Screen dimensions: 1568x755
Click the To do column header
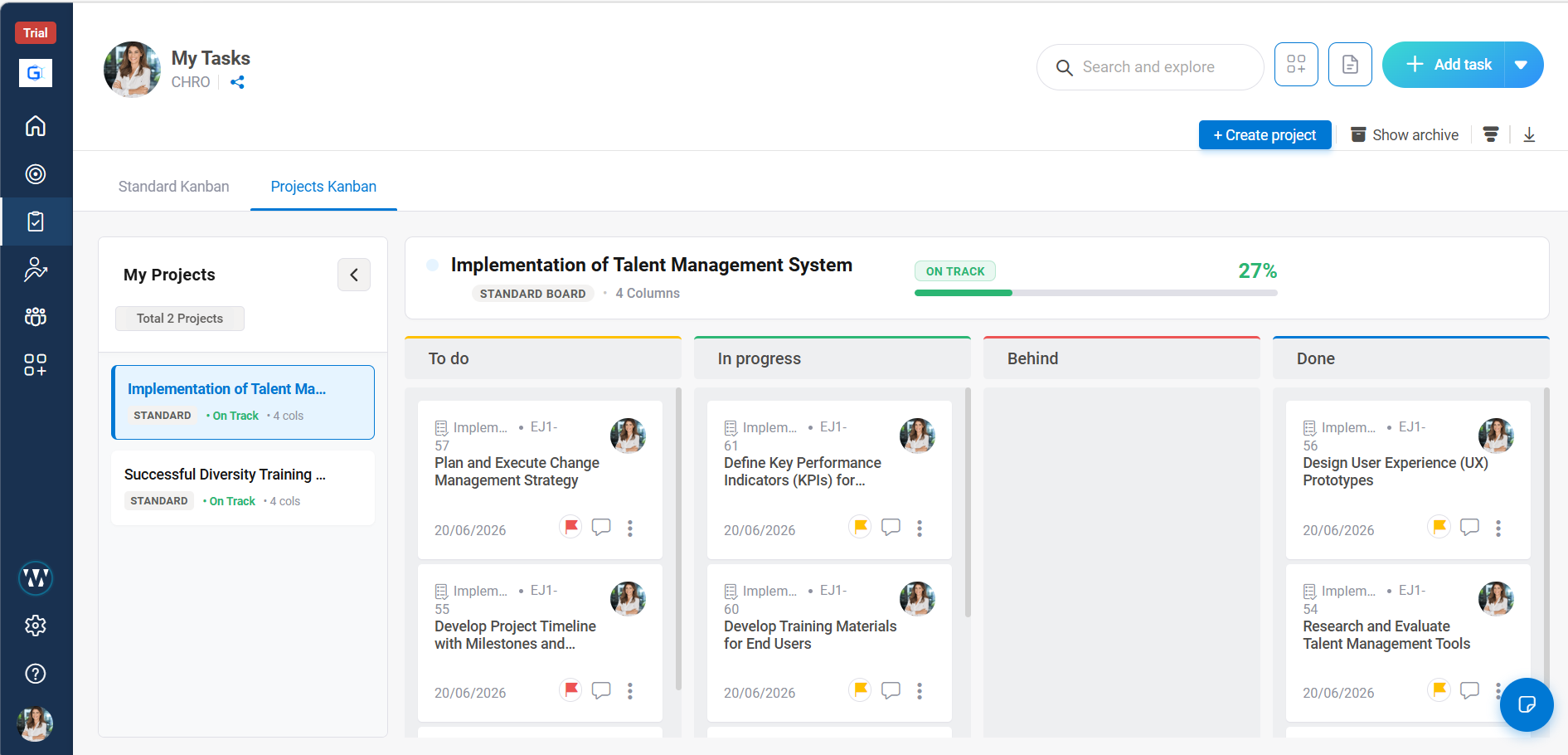click(543, 358)
